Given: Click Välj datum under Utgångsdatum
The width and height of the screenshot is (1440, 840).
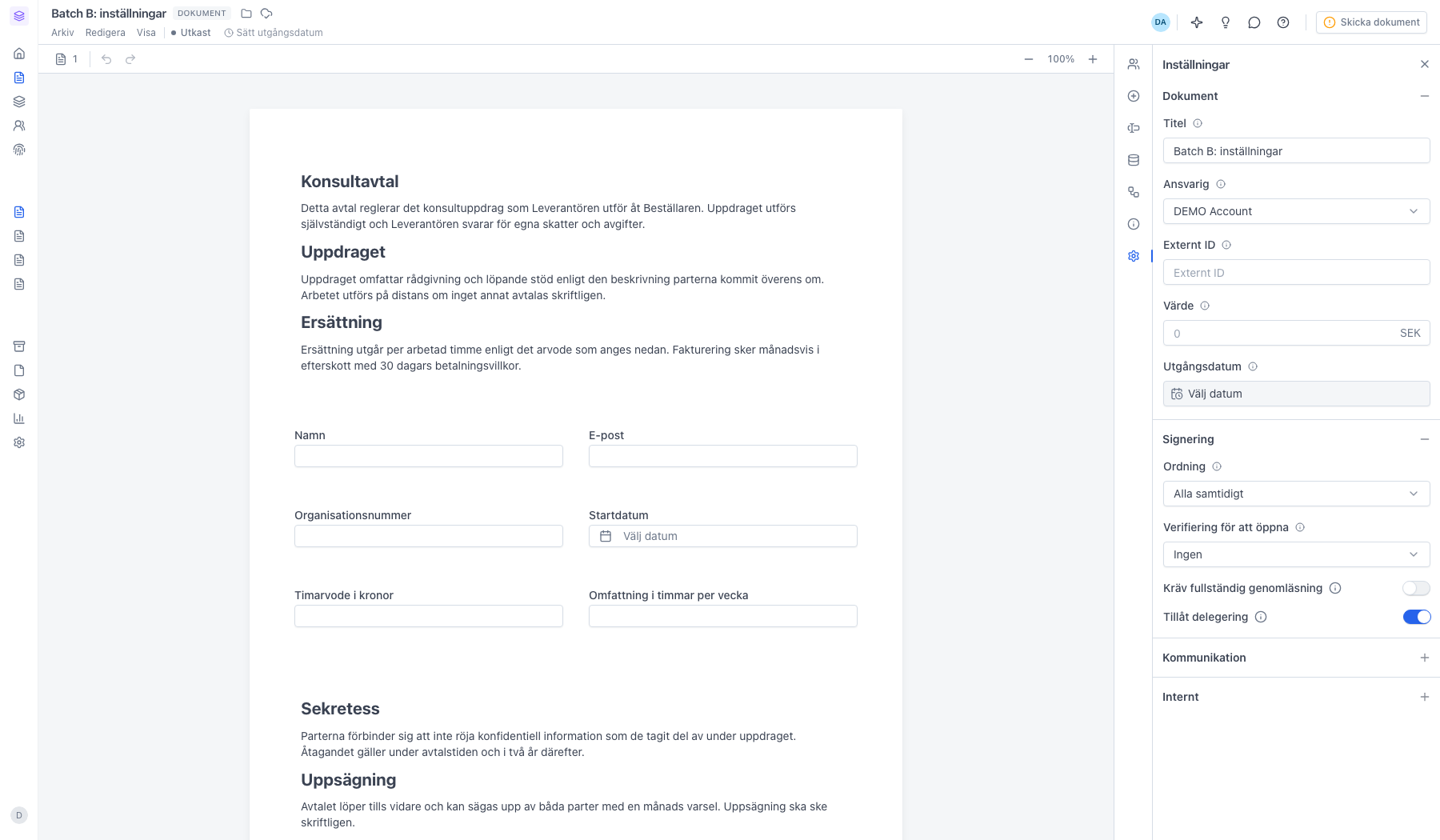Looking at the screenshot, I should 1296,394.
